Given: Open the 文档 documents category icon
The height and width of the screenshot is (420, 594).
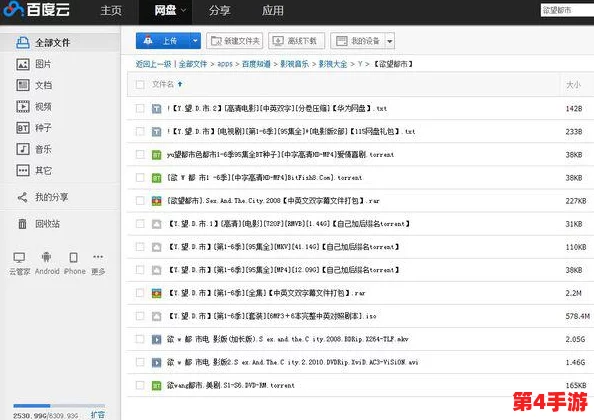Looking at the screenshot, I should (23, 85).
